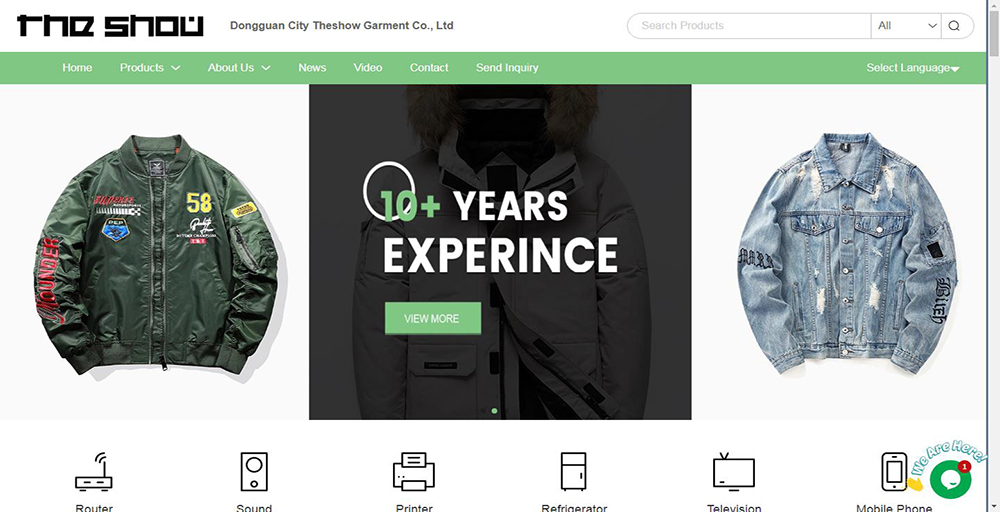Viewport: 1000px width, 512px height.
Task: Focus the Search Products input field
Action: [749, 26]
